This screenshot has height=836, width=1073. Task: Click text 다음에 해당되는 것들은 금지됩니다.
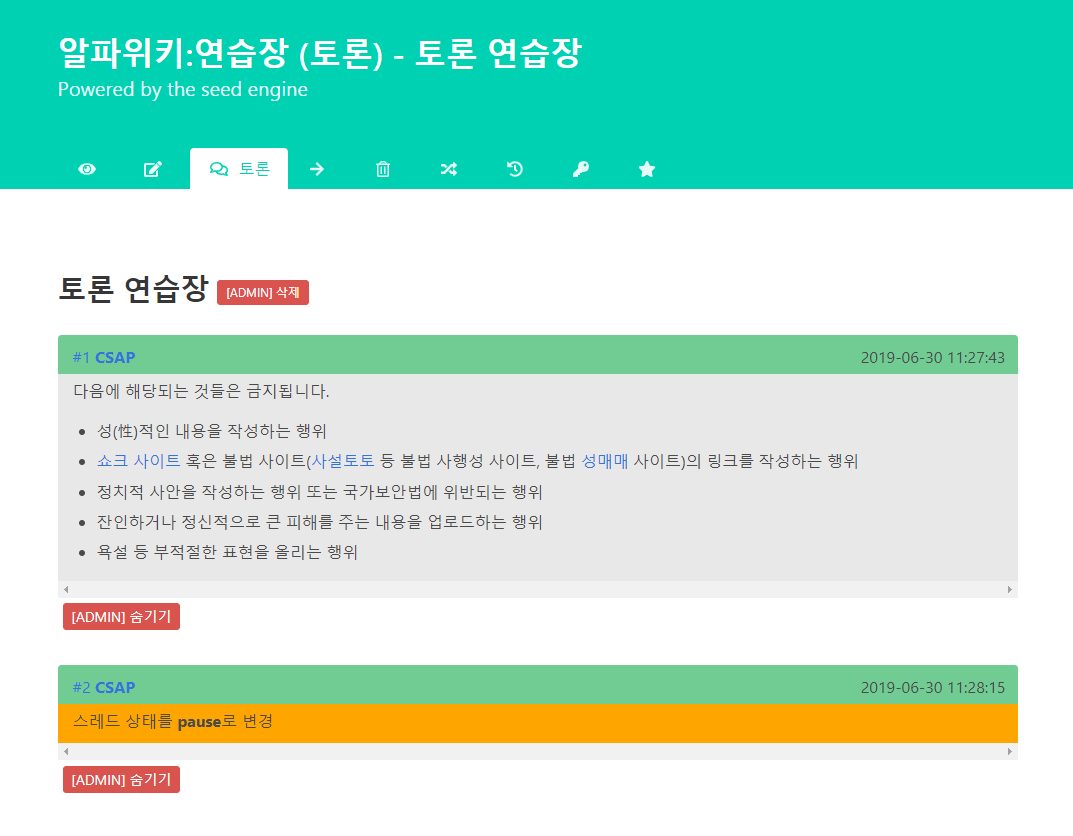pos(201,391)
